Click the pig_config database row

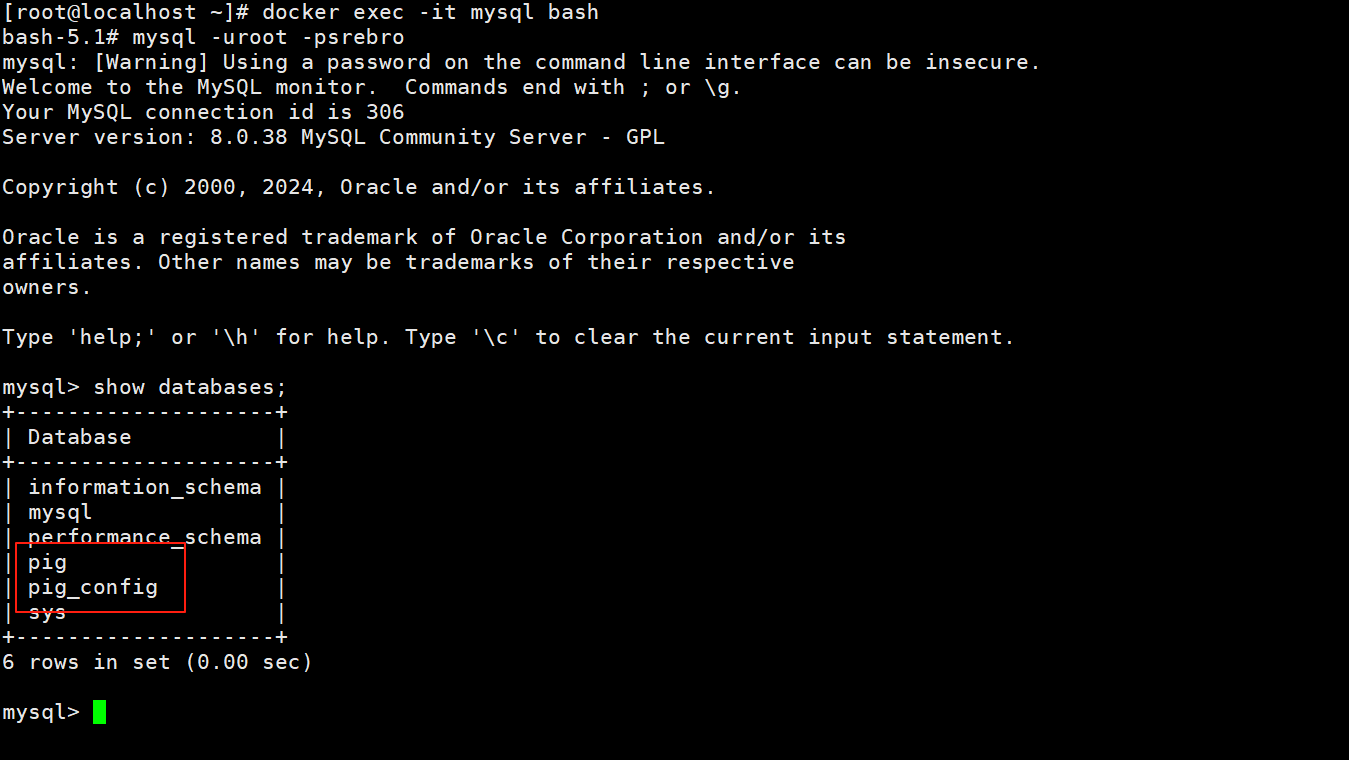point(92,587)
